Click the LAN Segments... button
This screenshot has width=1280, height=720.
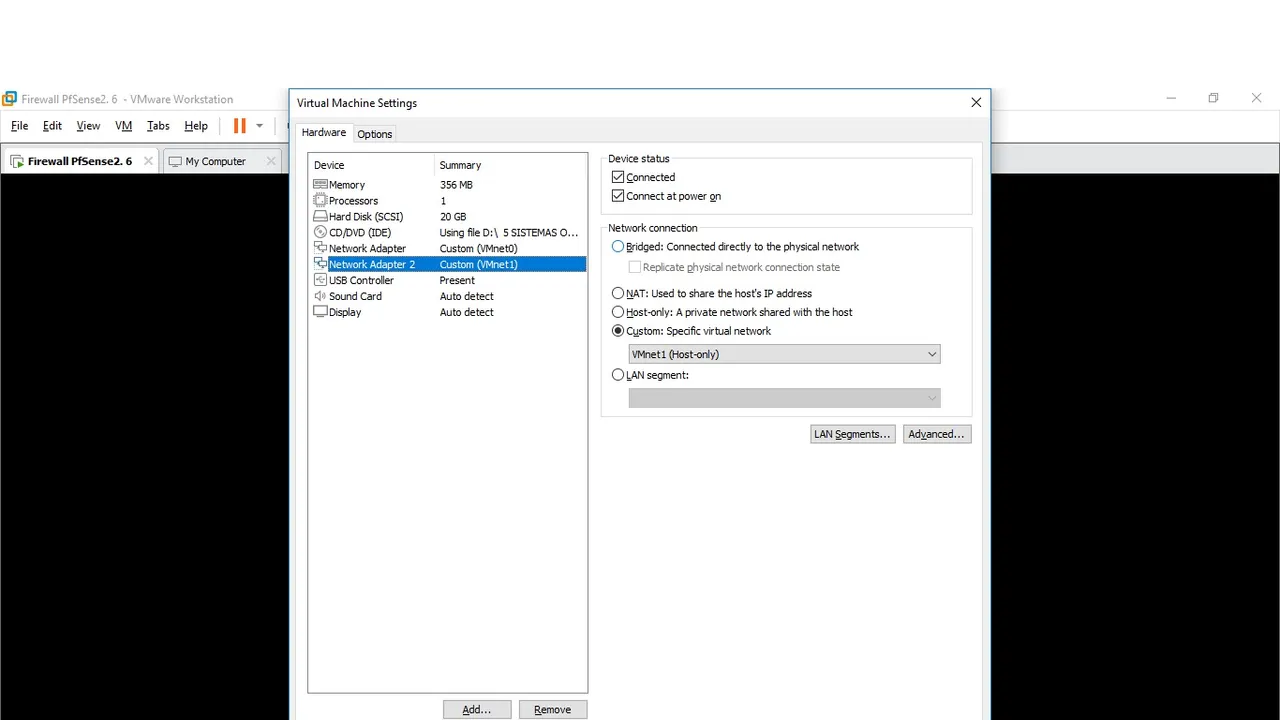(x=852, y=434)
